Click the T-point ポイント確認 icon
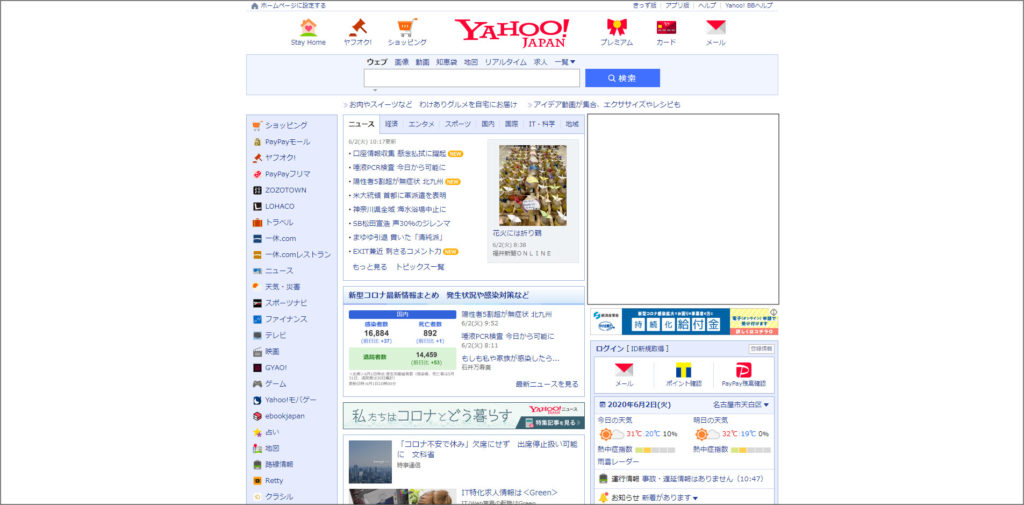Screen dimensions: 1024x505 point(684,370)
